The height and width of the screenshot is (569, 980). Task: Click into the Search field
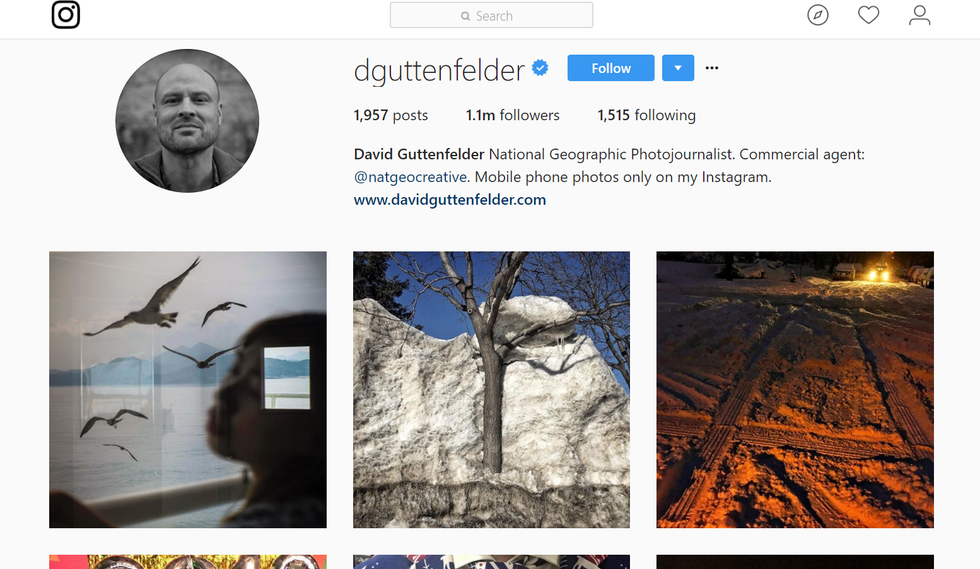pyautogui.click(x=491, y=15)
